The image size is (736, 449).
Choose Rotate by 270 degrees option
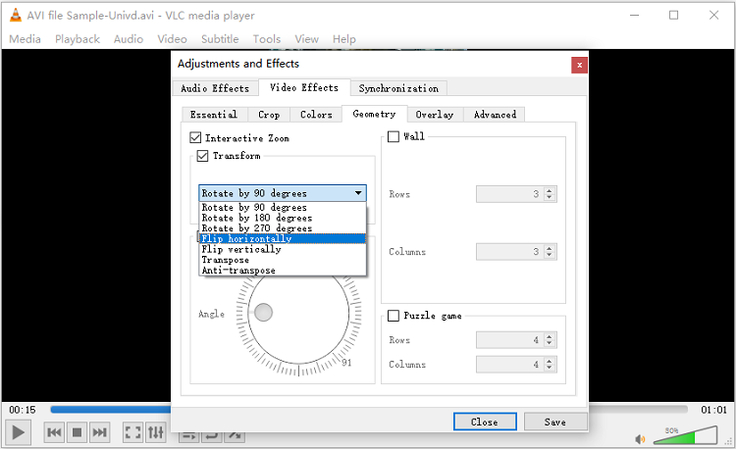tap(282, 228)
